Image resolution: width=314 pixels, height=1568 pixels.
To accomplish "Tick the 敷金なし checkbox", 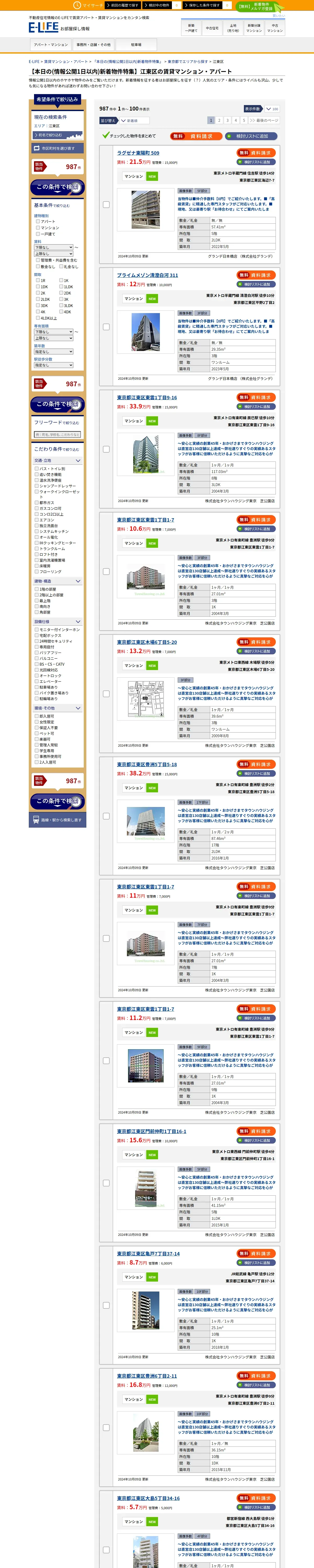I will pos(38,266).
